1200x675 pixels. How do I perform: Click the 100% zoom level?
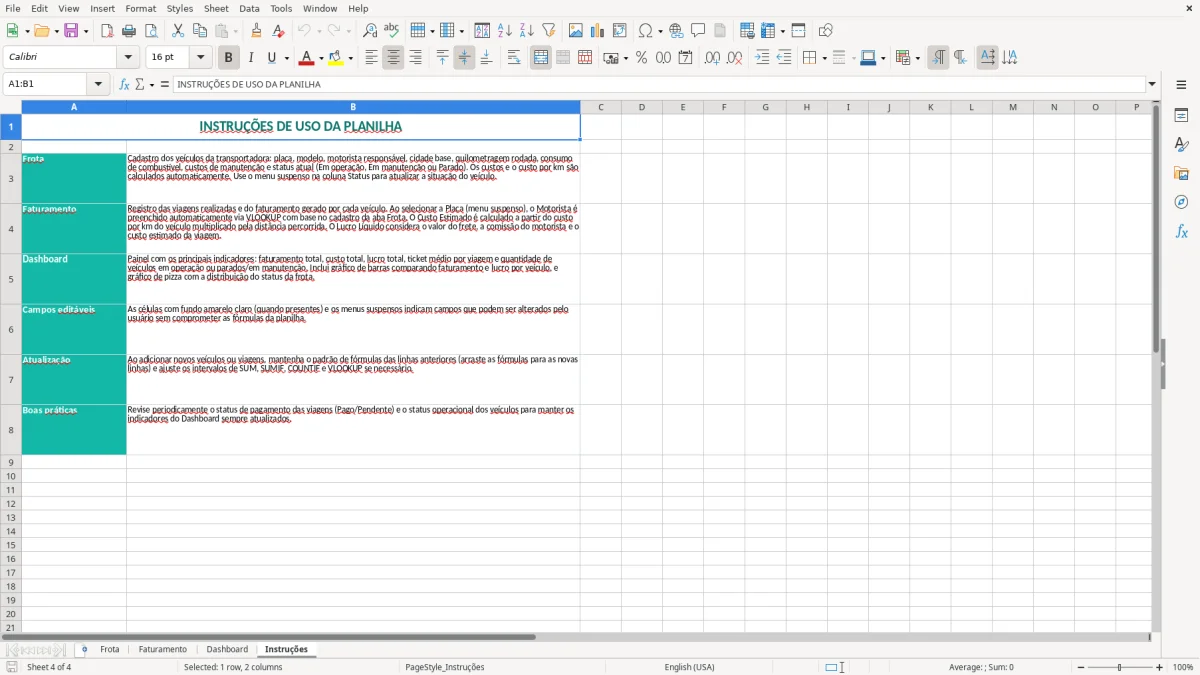point(1183,667)
